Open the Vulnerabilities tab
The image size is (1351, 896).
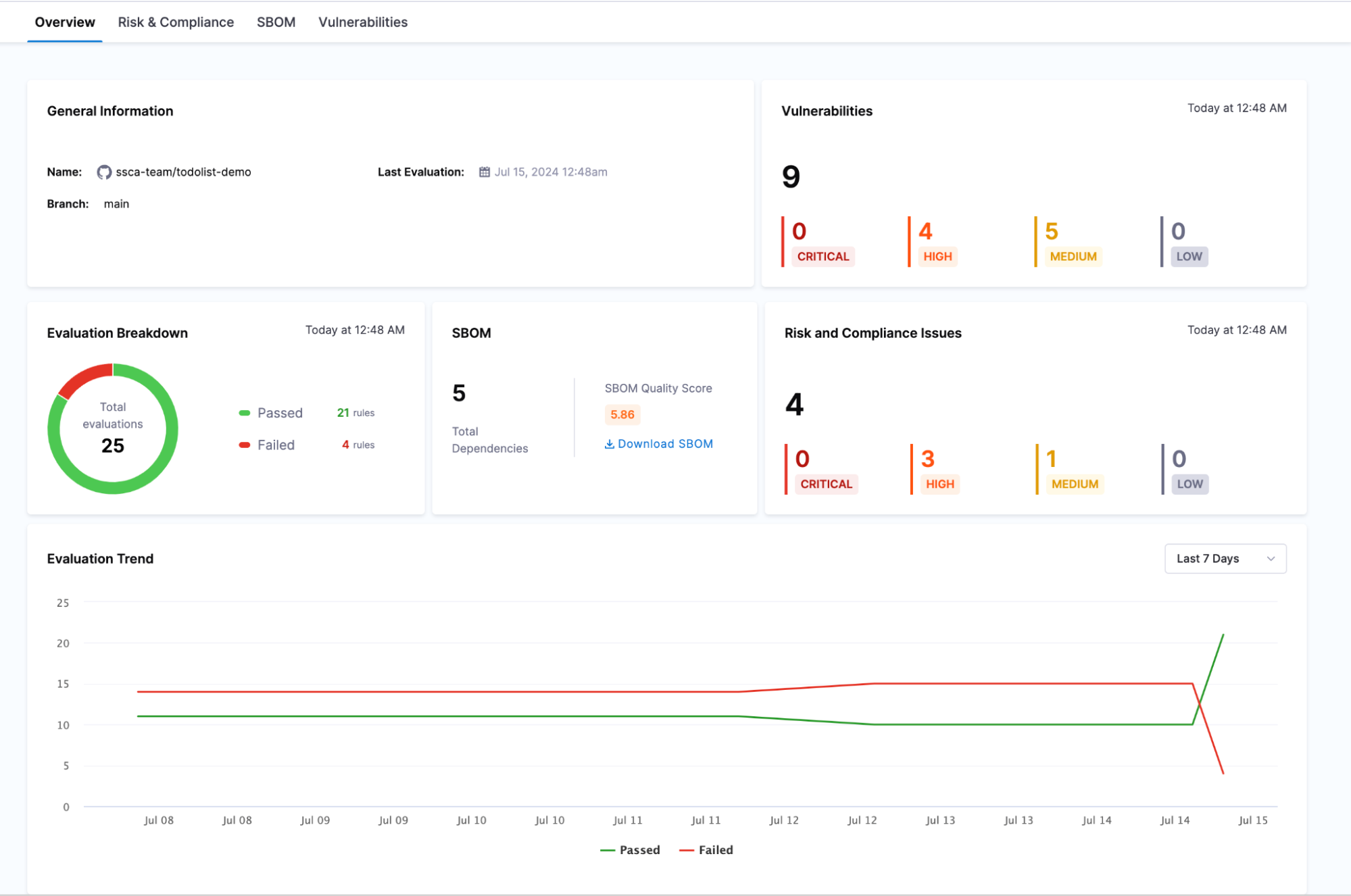point(363,22)
